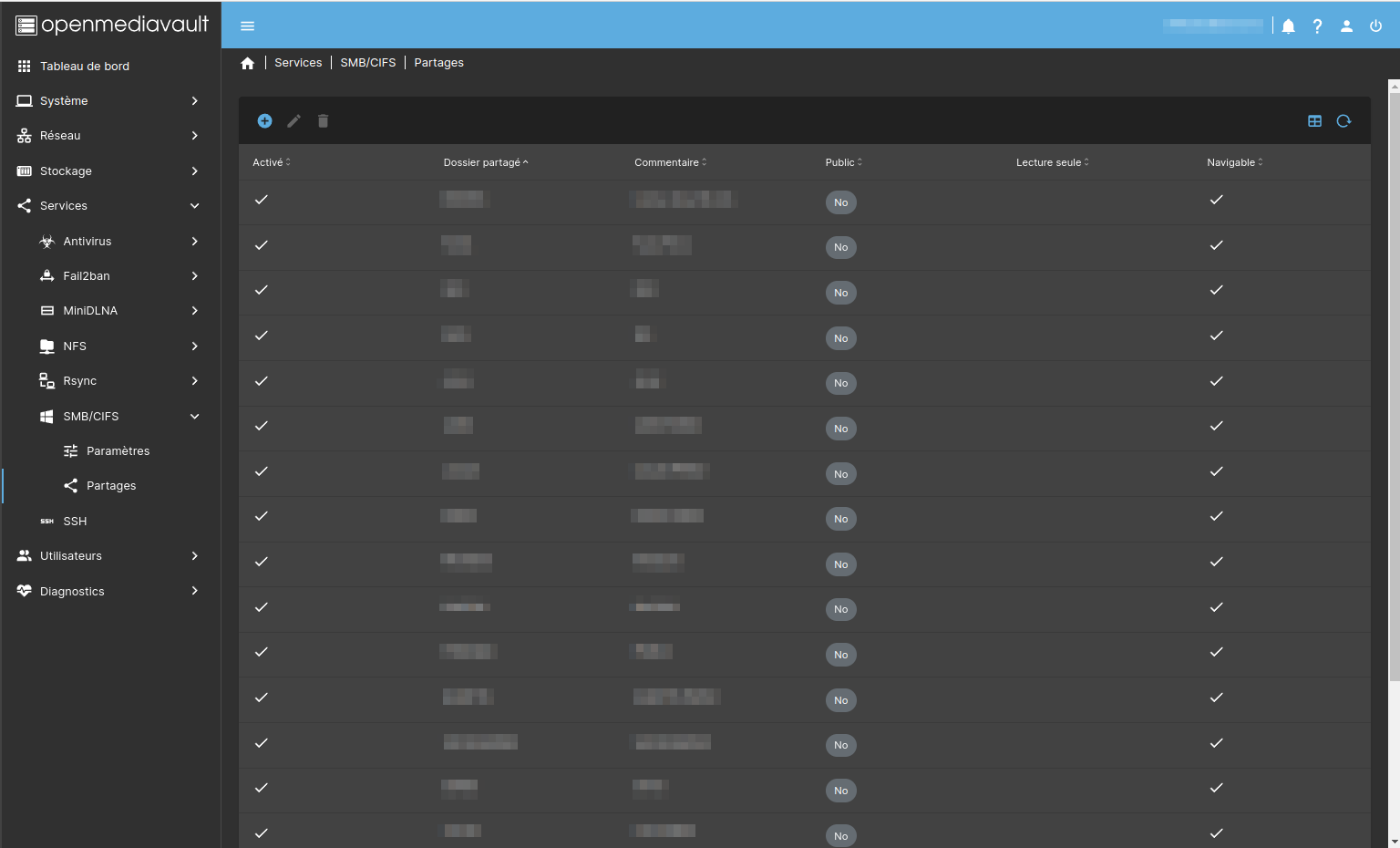Open the notifications bell icon
Viewport: 1400px width, 848px height.
[1288, 26]
